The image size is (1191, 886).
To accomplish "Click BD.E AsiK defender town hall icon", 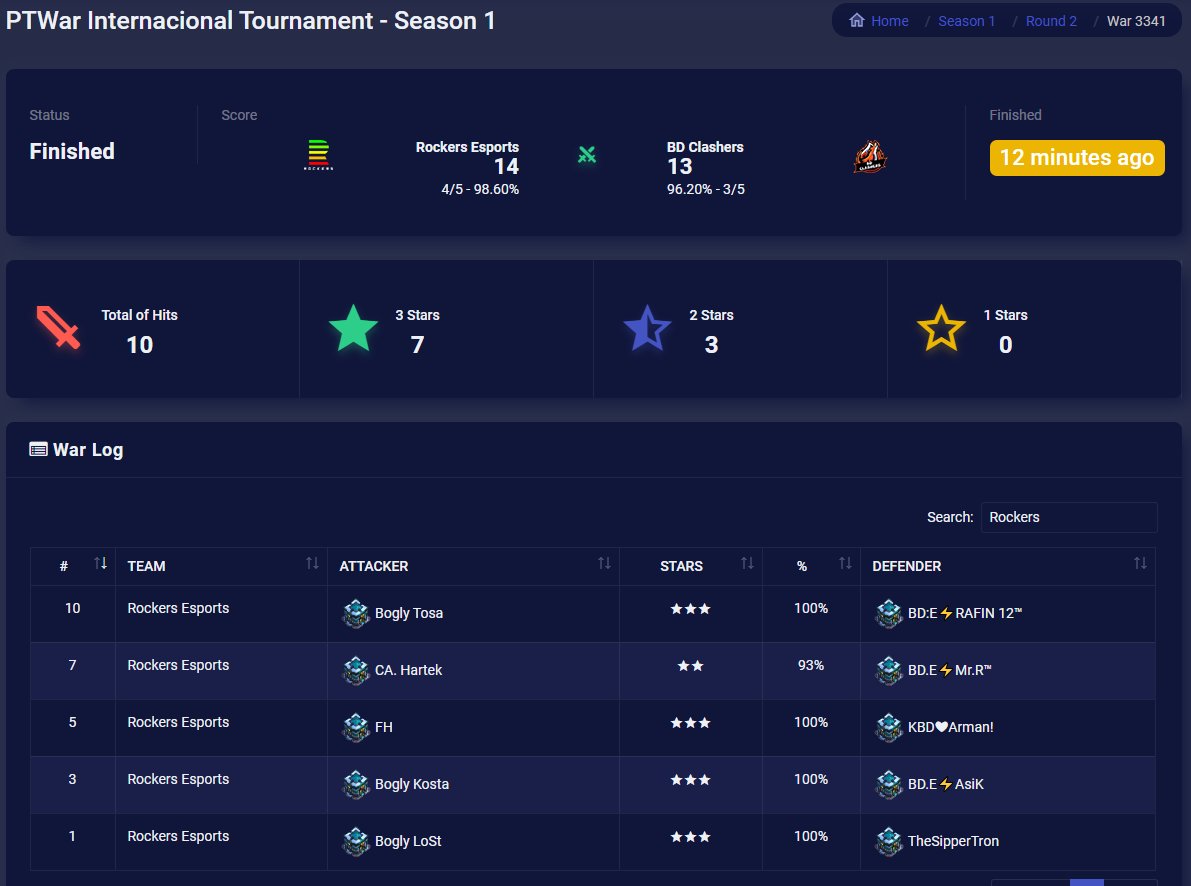I will click(x=889, y=784).
